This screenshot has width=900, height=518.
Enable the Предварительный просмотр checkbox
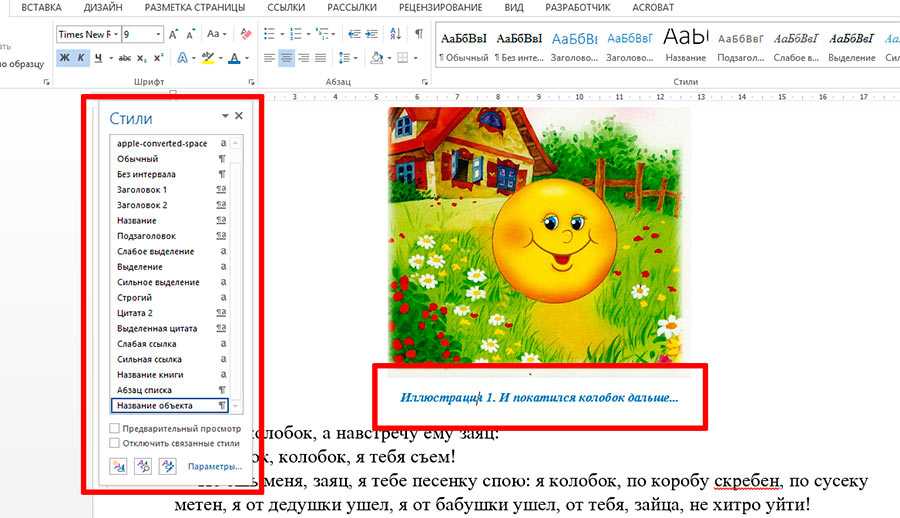[115, 429]
